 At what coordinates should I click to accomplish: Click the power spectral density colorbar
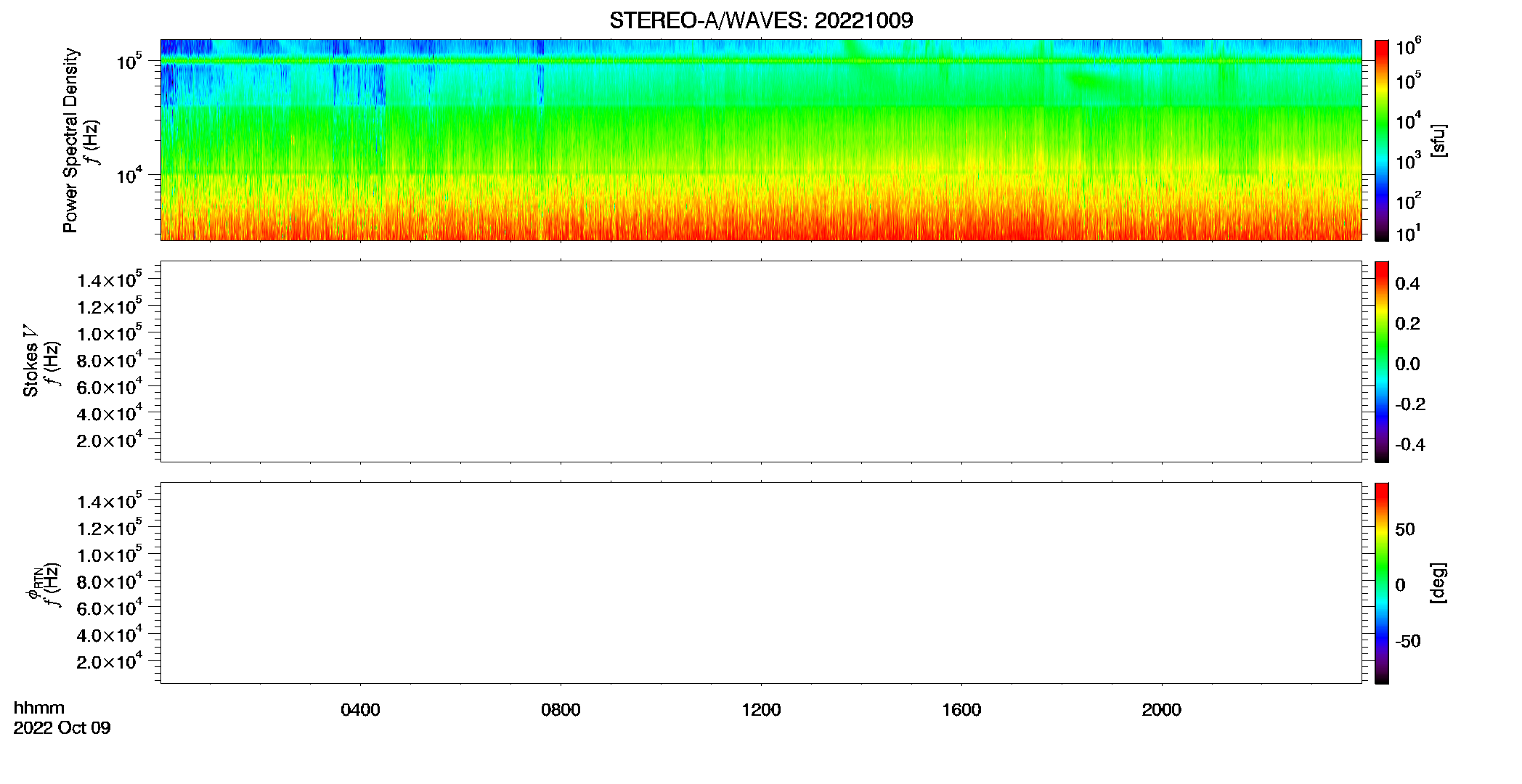point(1382,140)
